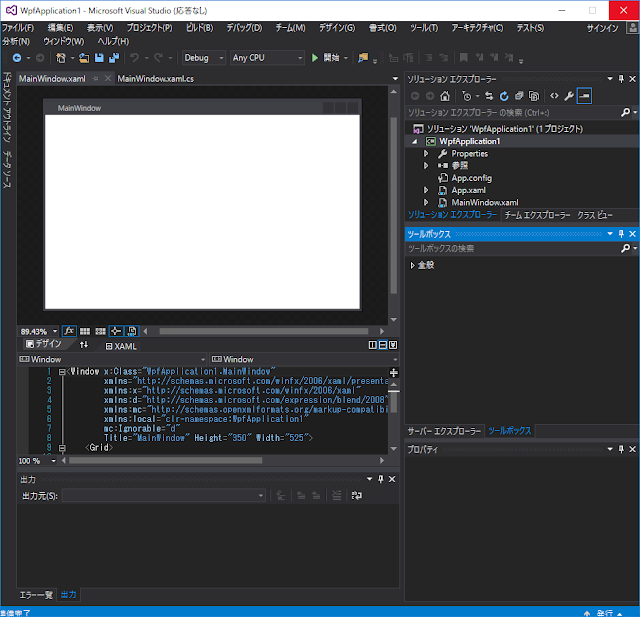Start debugging with the green play button
The image size is (640, 617).
click(315, 58)
